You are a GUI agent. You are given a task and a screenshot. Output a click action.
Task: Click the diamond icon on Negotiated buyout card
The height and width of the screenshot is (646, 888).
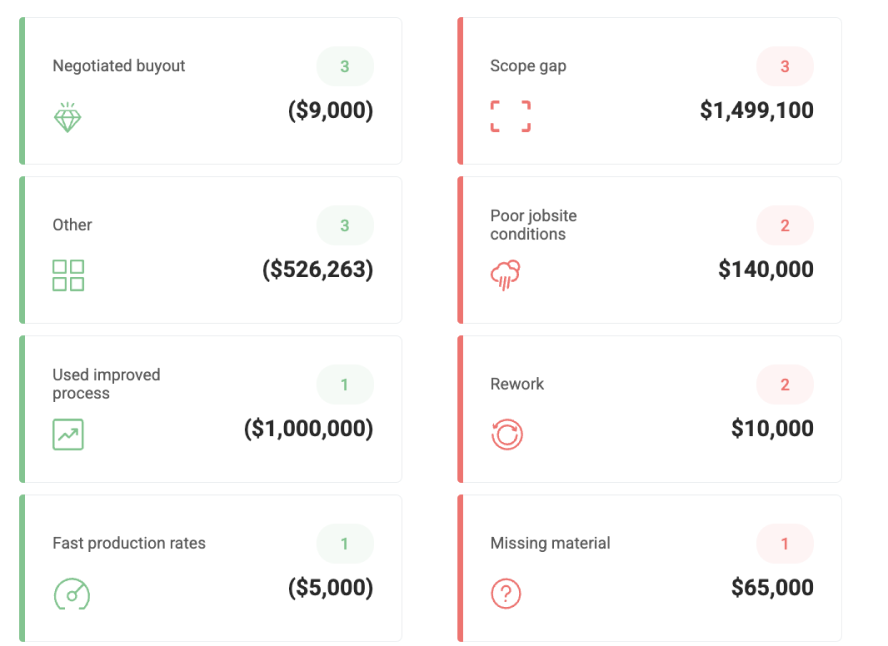(x=67, y=117)
